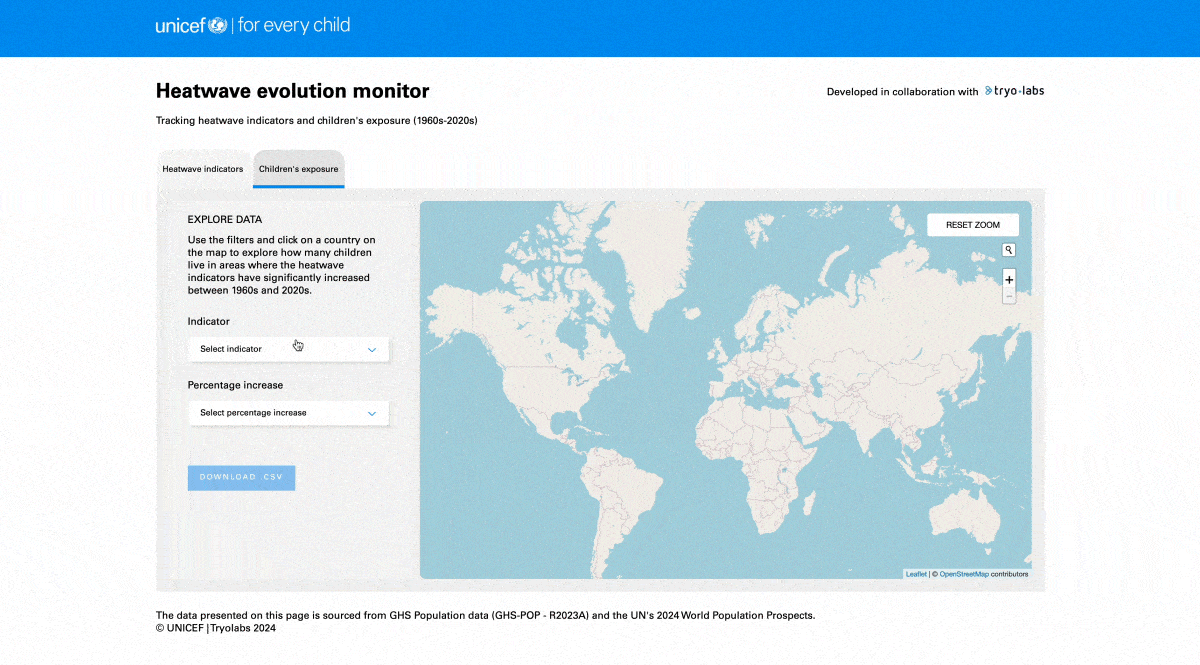
Task: Open the Select percentage increase dropdown
Action: click(287, 413)
